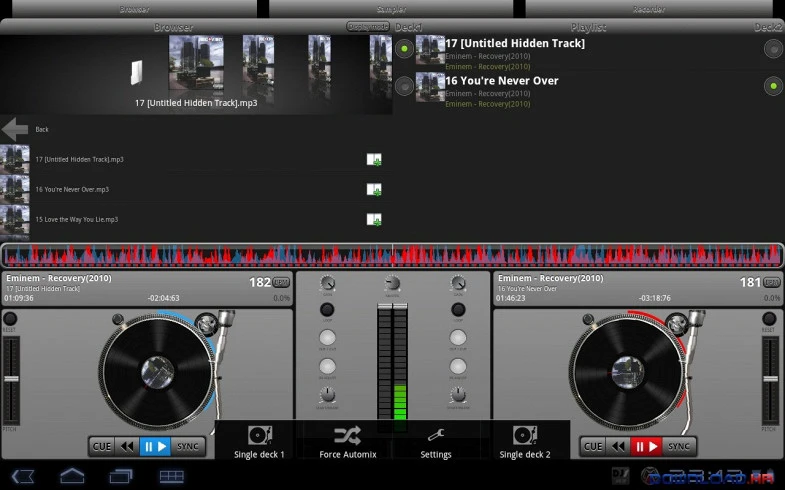Select playlist entry 16 You're Never Over

click(x=589, y=91)
